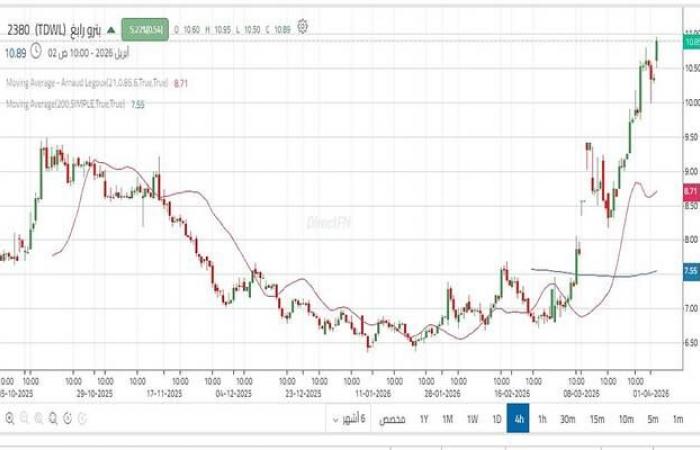Open the chart settings gear icon
This screenshot has height=450, width=700.
302,27
